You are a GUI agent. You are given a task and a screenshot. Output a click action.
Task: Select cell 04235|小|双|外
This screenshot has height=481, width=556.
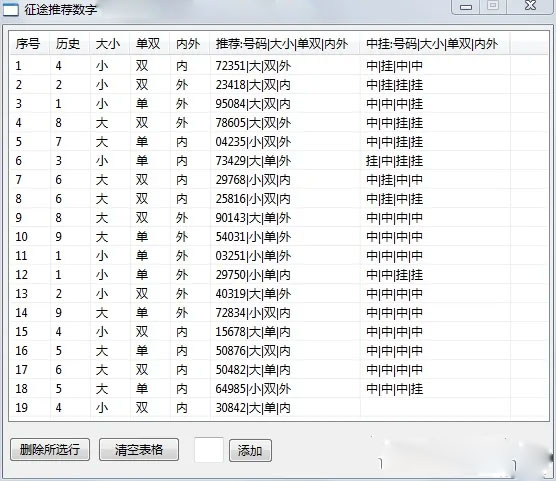coord(253,142)
